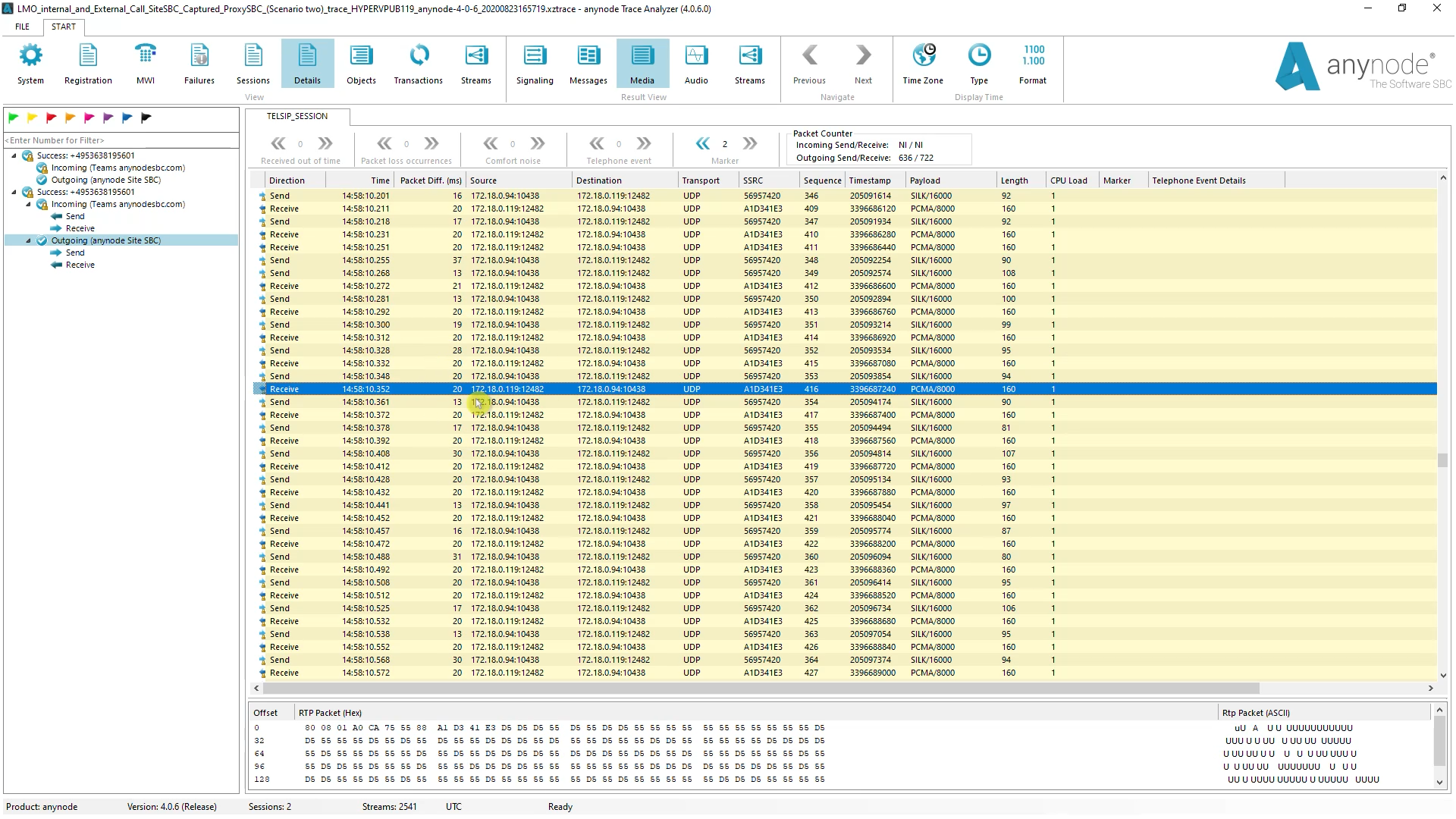This screenshot has height=819, width=1456.
Task: Sort by Sequence column header
Action: point(822,180)
